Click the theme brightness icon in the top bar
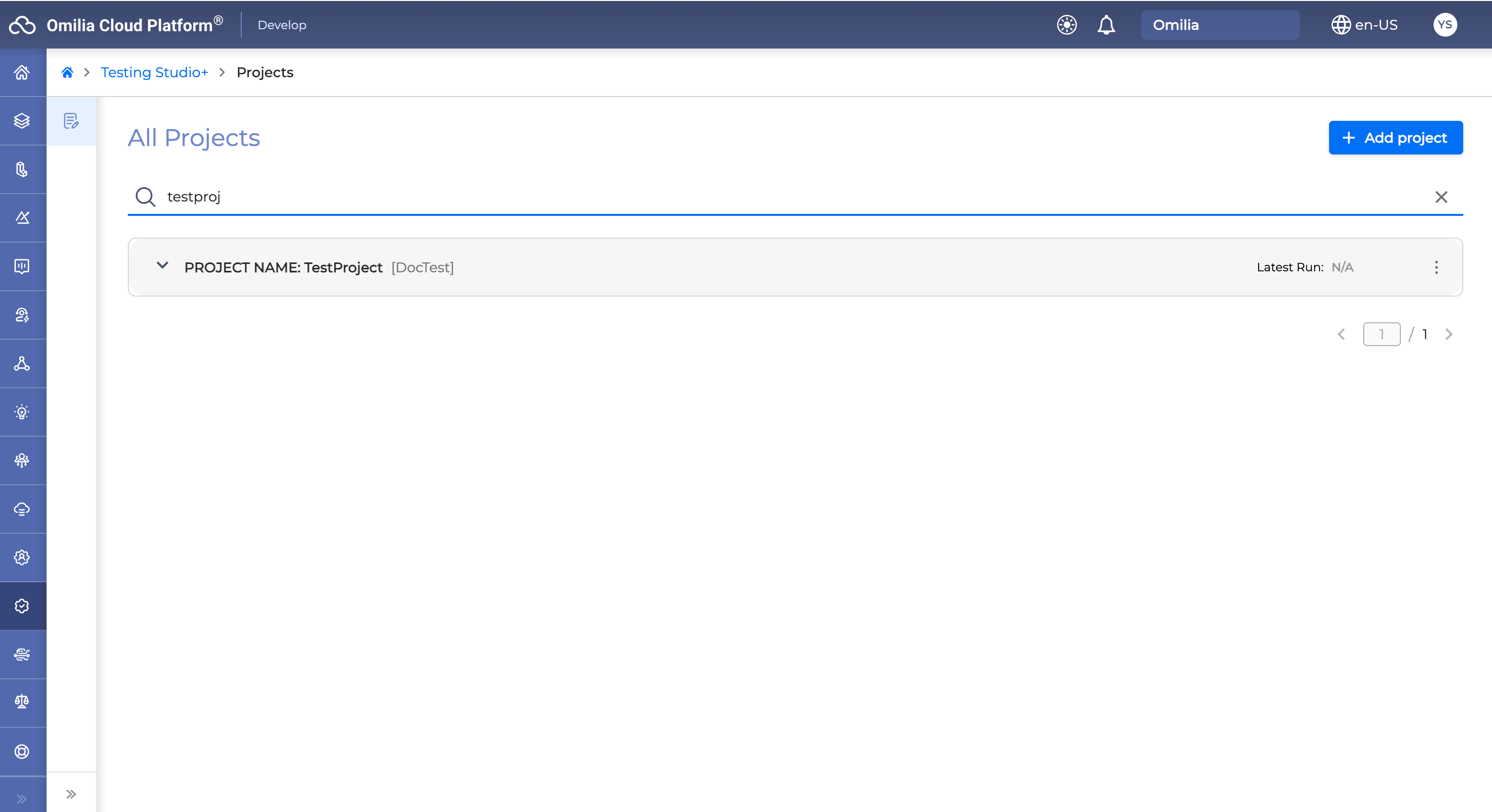 [x=1066, y=24]
